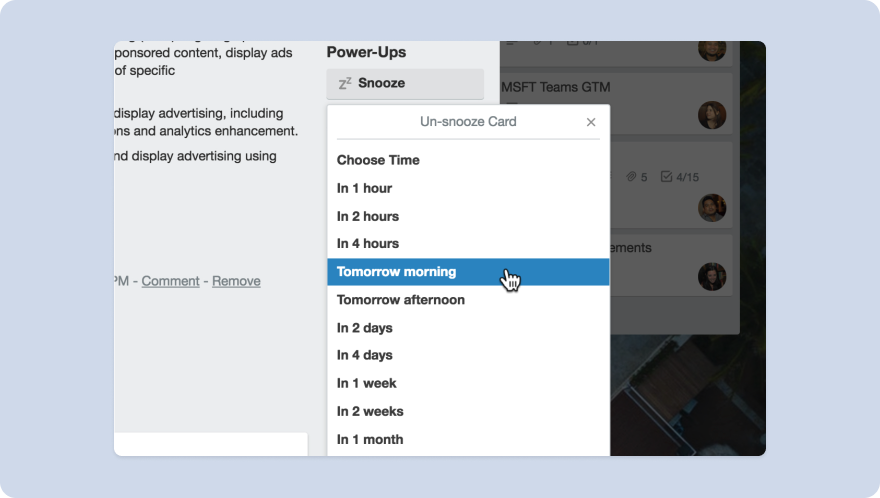Pick "In 4 hours" snooze time
The image size is (880, 498).
coord(368,243)
